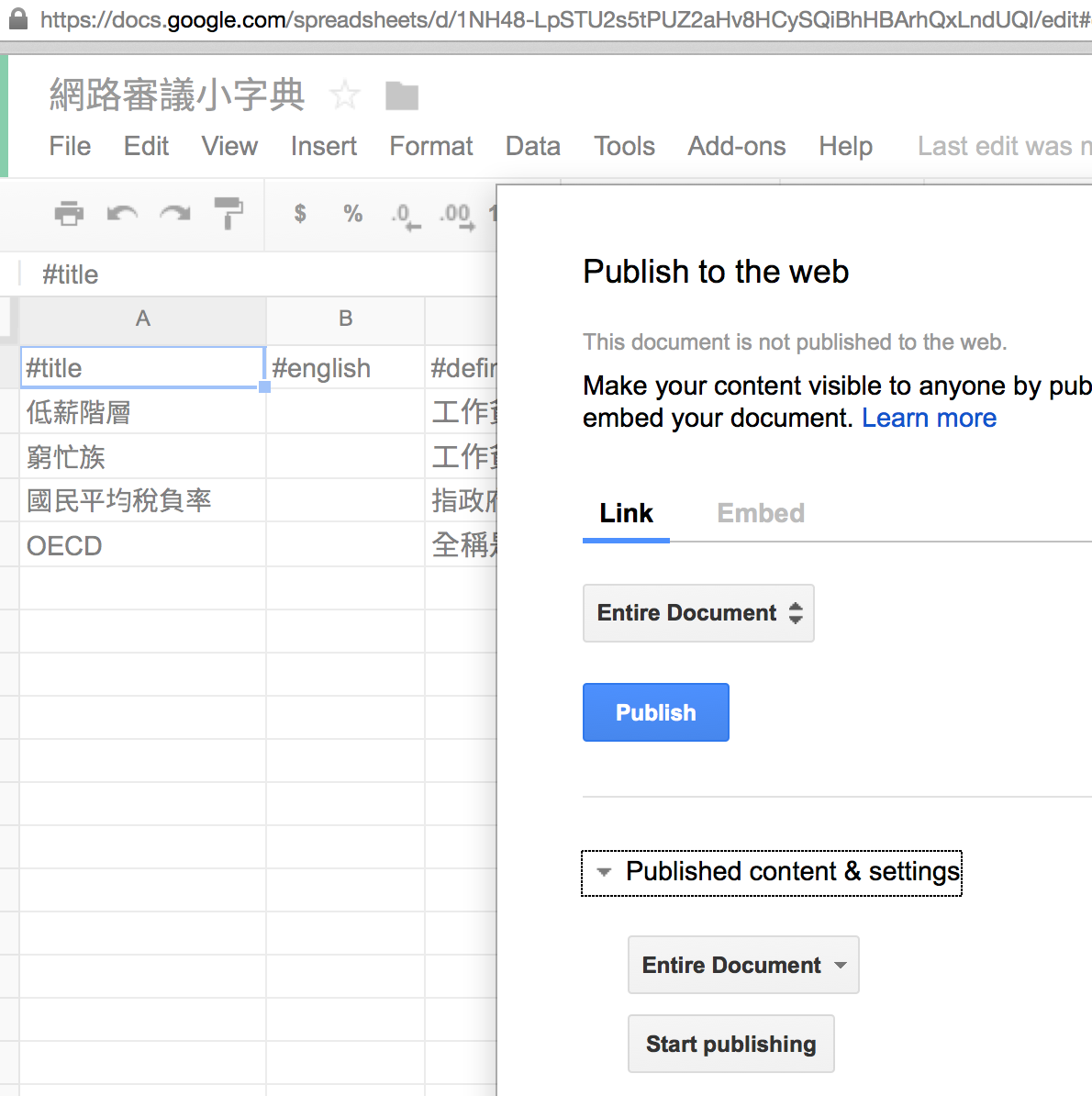Click the redo arrow icon

(x=174, y=214)
